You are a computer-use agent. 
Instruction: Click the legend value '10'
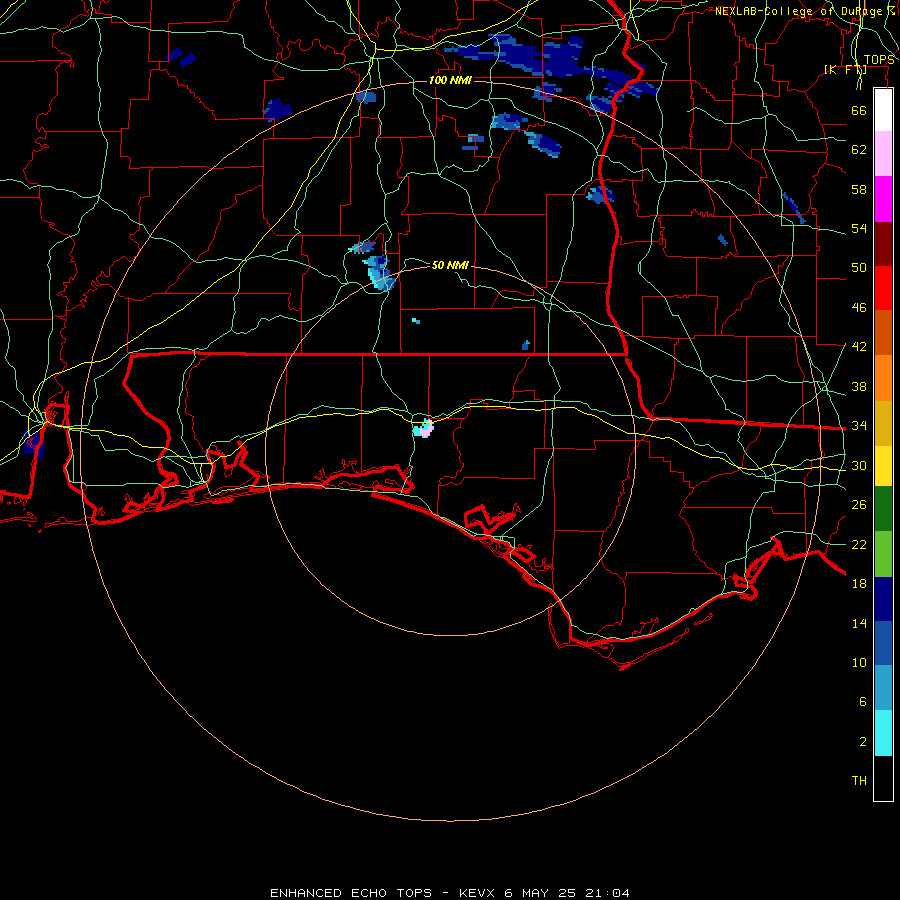coord(859,662)
